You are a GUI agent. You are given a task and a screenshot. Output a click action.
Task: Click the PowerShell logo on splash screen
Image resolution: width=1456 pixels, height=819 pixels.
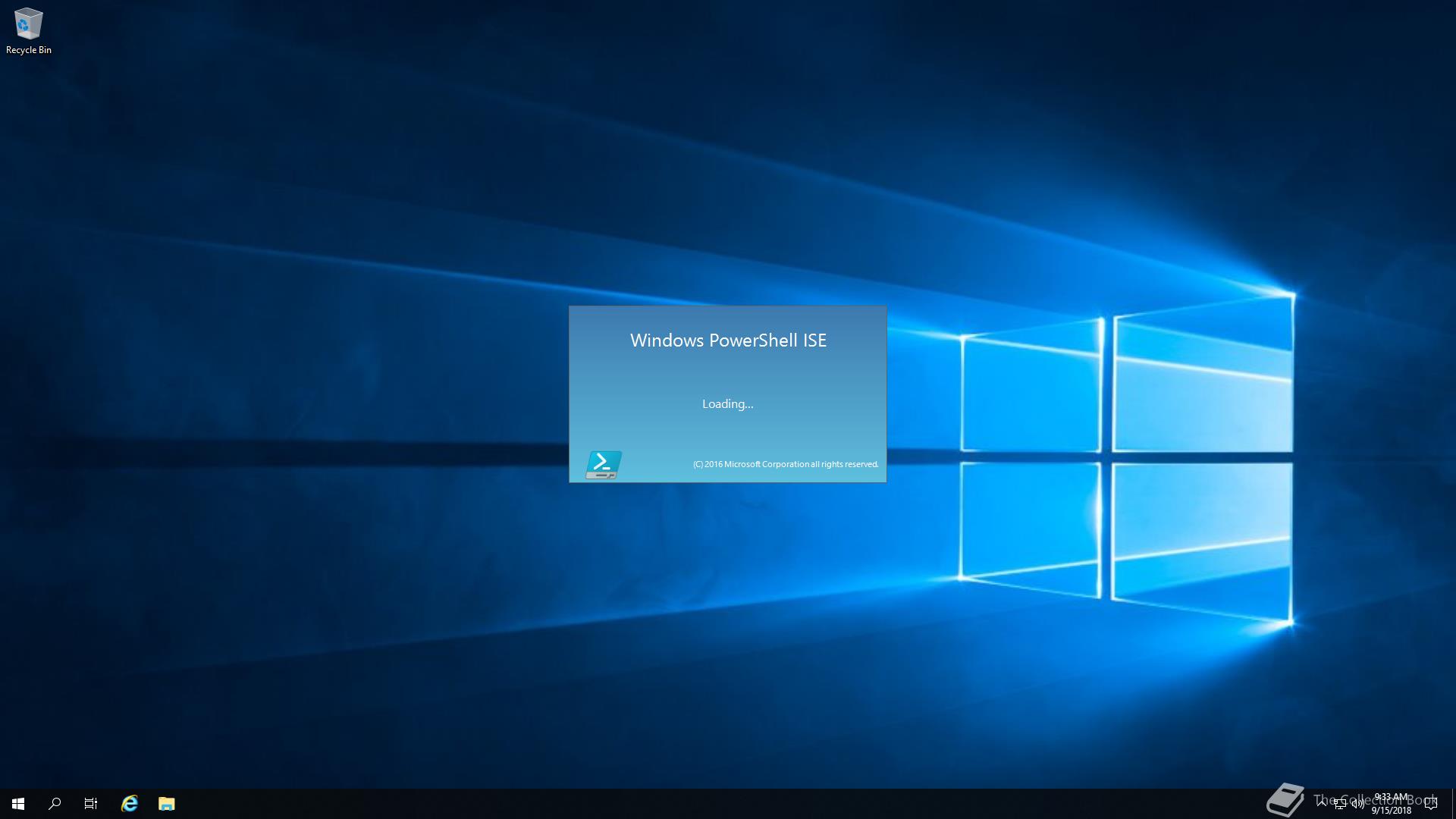pyautogui.click(x=604, y=465)
